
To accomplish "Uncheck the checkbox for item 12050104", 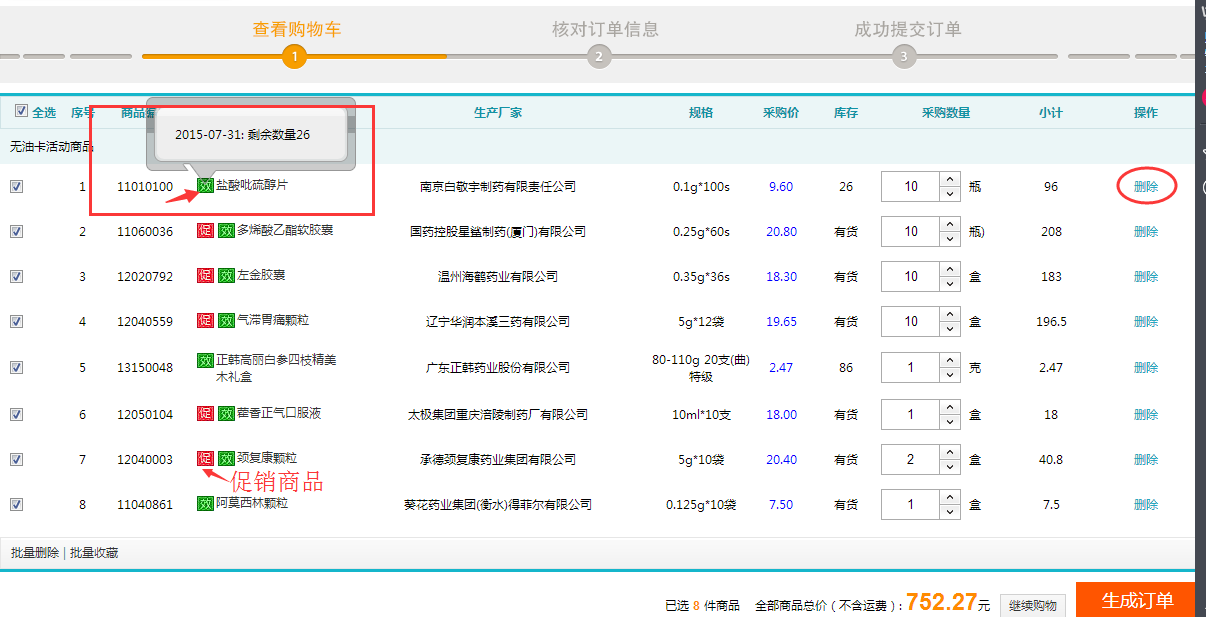I will [16, 414].
